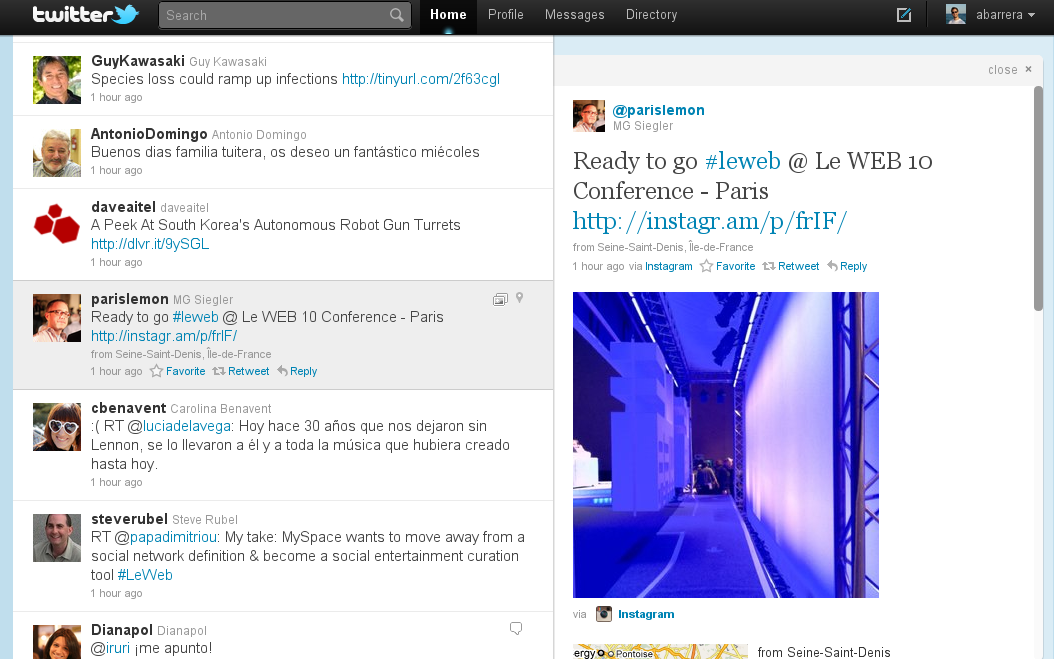Click the steverubel username
Viewport: 1054px width, 659px height.
[130, 518]
